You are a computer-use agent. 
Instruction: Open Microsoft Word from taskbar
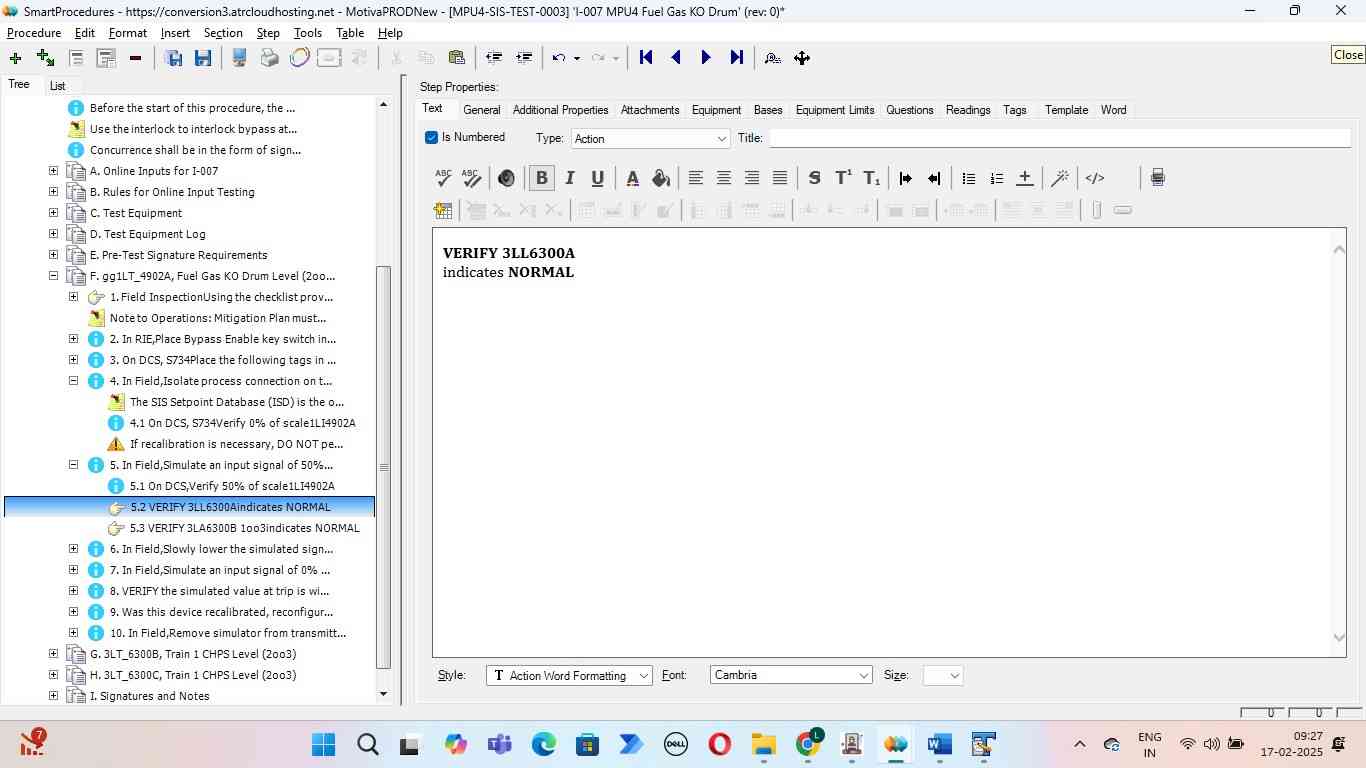[939, 745]
